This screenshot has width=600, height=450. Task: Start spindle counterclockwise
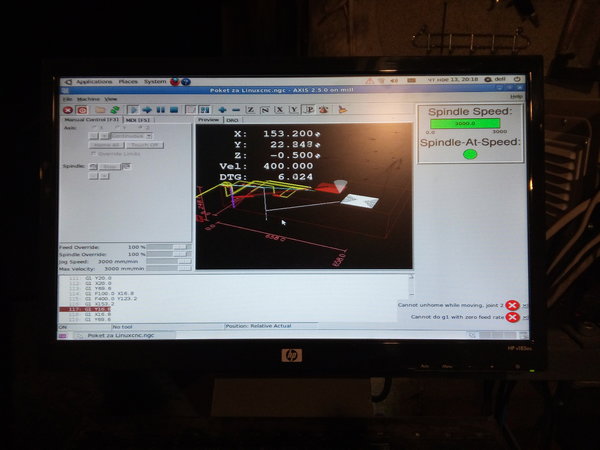point(93,167)
